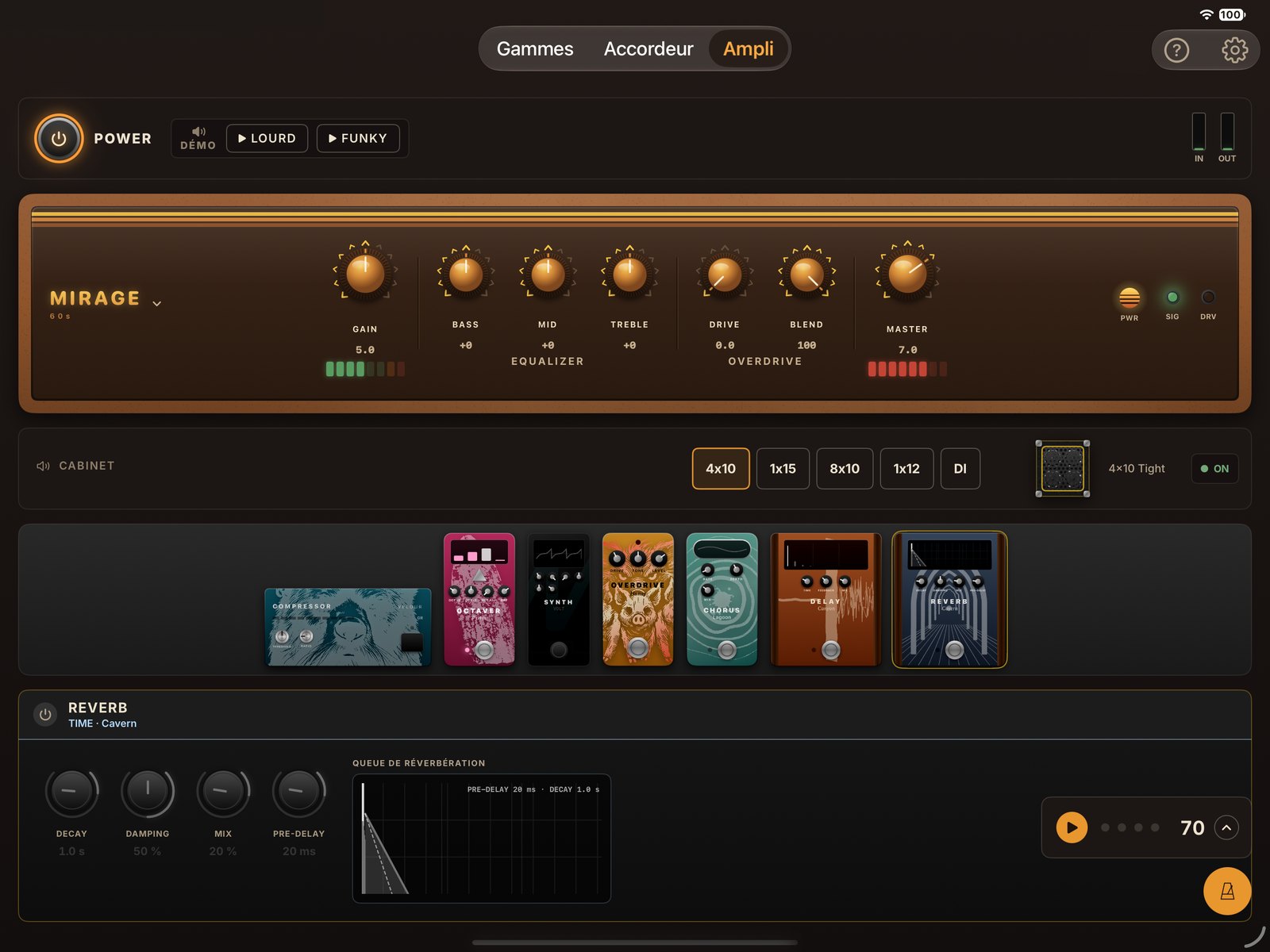The width and height of the screenshot is (1270, 952).
Task: Click the cabinet speaker icon
Action: pyautogui.click(x=43, y=466)
